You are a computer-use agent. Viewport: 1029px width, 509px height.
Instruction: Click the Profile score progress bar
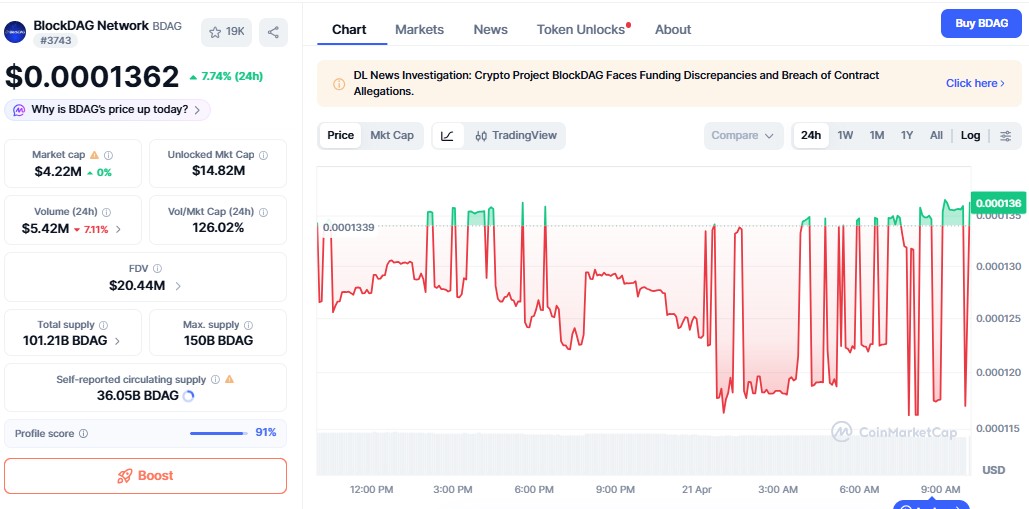(219, 433)
